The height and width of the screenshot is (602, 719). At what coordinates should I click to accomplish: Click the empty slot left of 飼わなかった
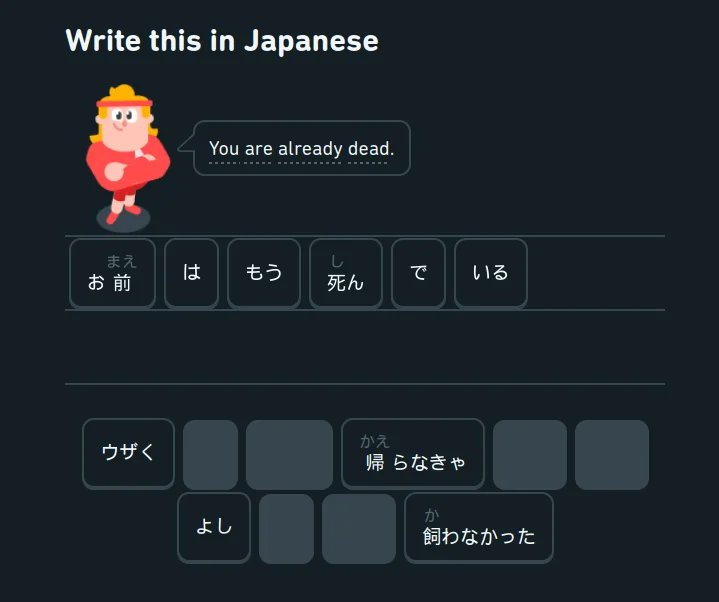[359, 529]
